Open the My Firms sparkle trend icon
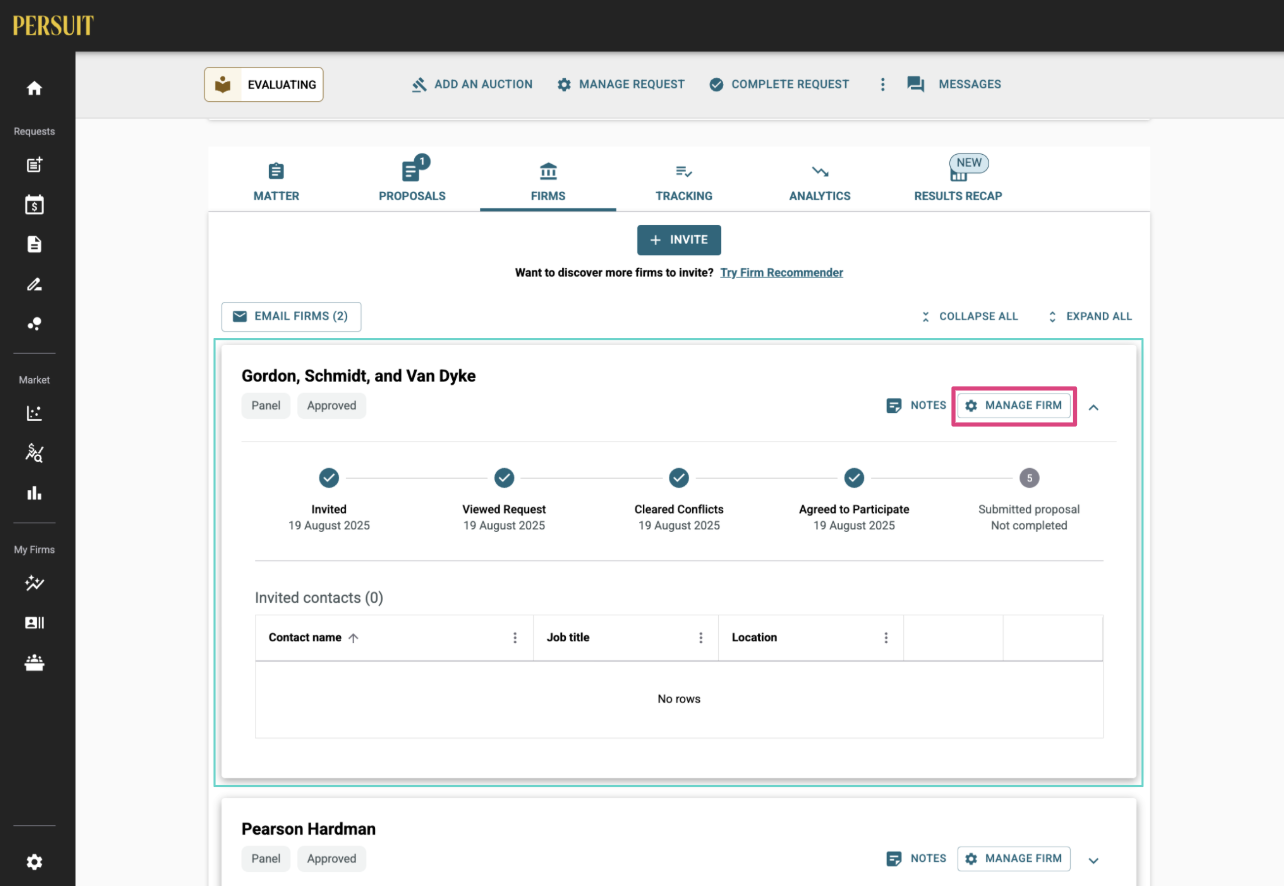This screenshot has width=1284, height=886. pyautogui.click(x=34, y=583)
